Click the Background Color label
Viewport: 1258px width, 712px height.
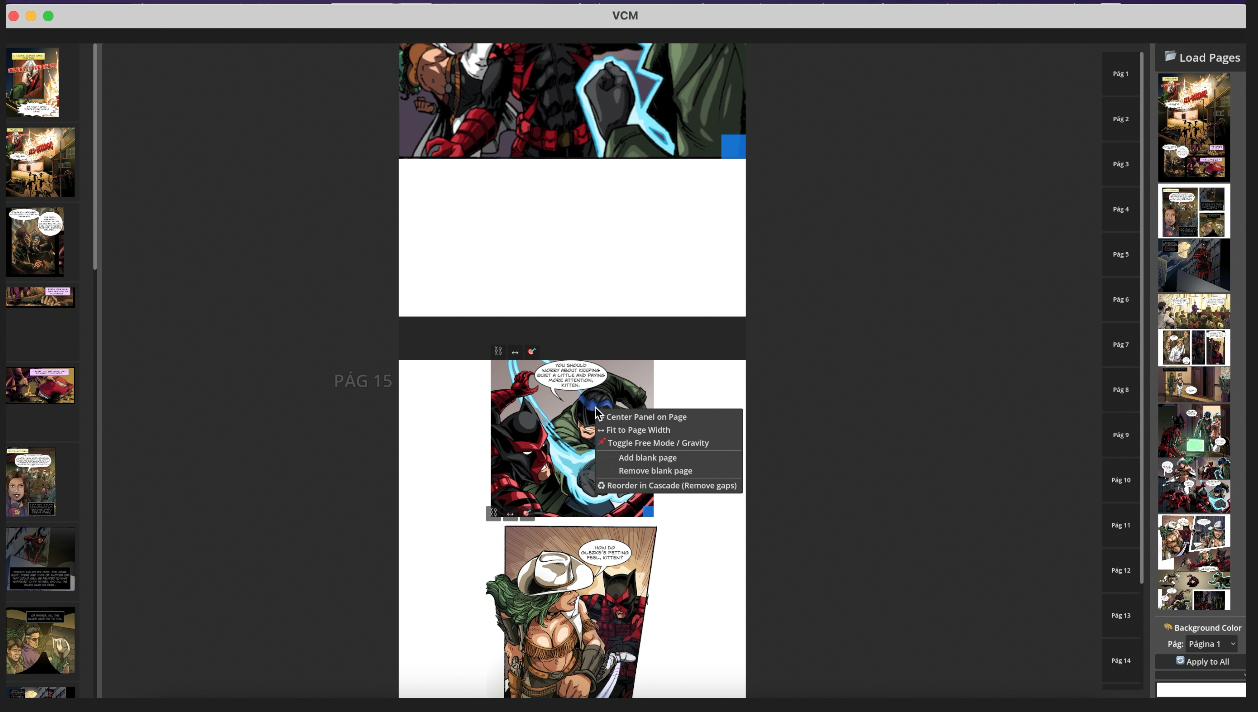(x=1208, y=628)
